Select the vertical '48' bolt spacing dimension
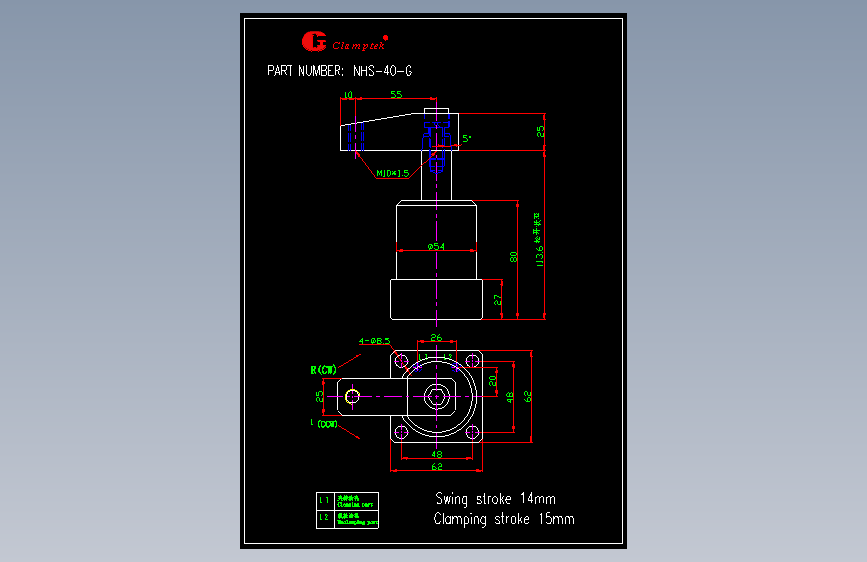Viewport: 867px width, 562px height. (x=510, y=397)
